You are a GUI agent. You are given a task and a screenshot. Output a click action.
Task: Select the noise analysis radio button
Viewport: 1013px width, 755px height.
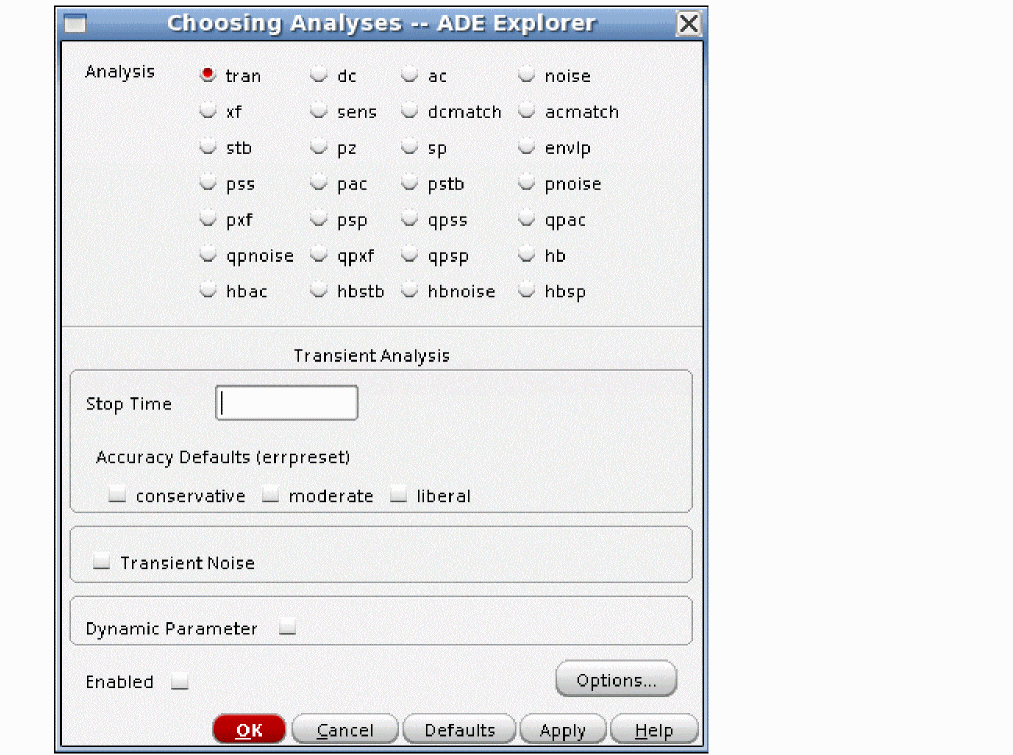pos(527,75)
